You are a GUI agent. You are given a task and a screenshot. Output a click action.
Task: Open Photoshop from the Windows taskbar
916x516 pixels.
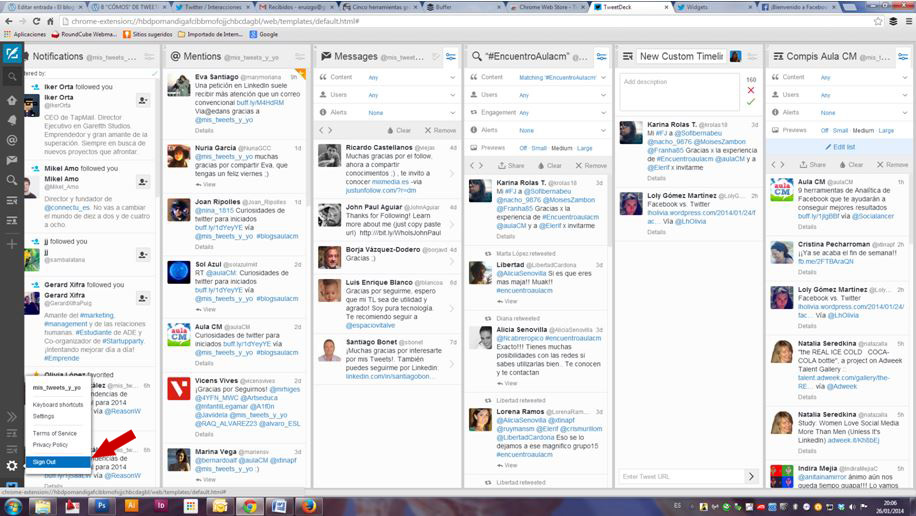(103, 506)
